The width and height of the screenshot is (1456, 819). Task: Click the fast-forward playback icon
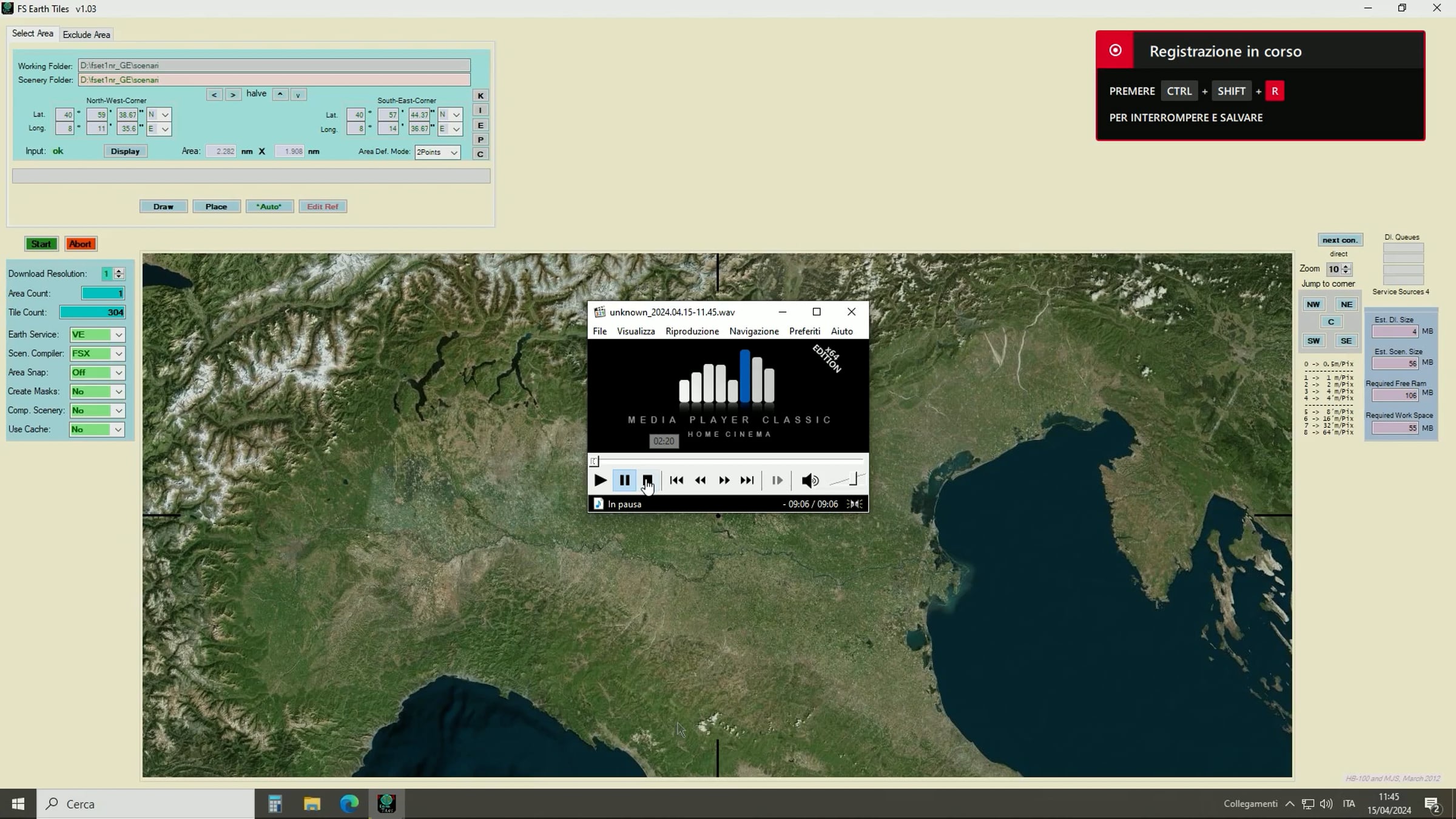pyautogui.click(x=724, y=480)
